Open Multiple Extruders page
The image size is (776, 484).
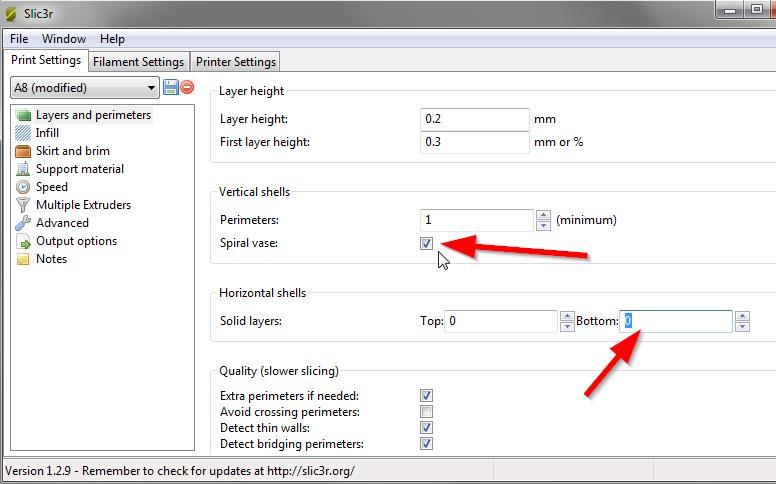click(83, 204)
